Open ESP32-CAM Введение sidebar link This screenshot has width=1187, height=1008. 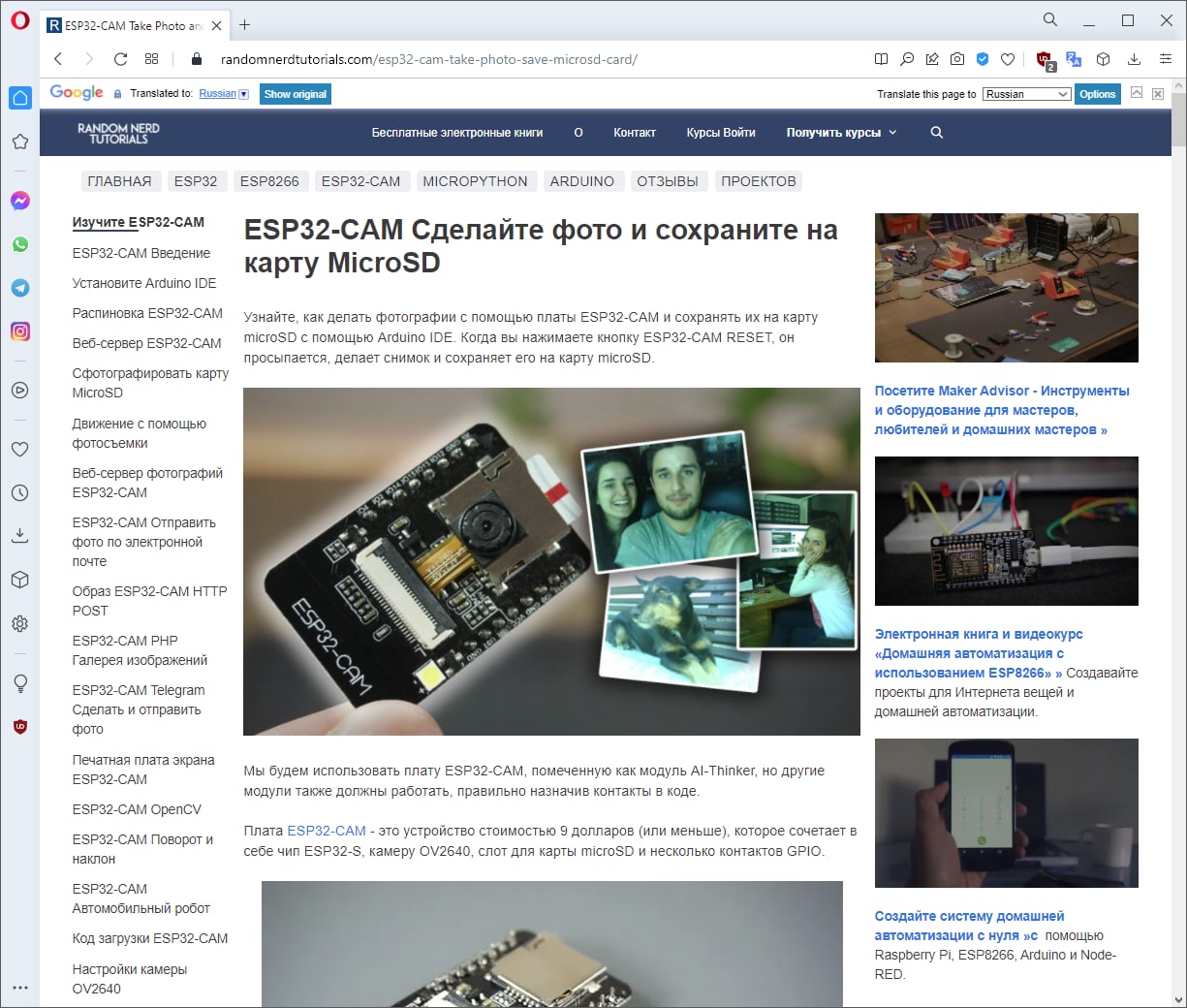point(141,253)
